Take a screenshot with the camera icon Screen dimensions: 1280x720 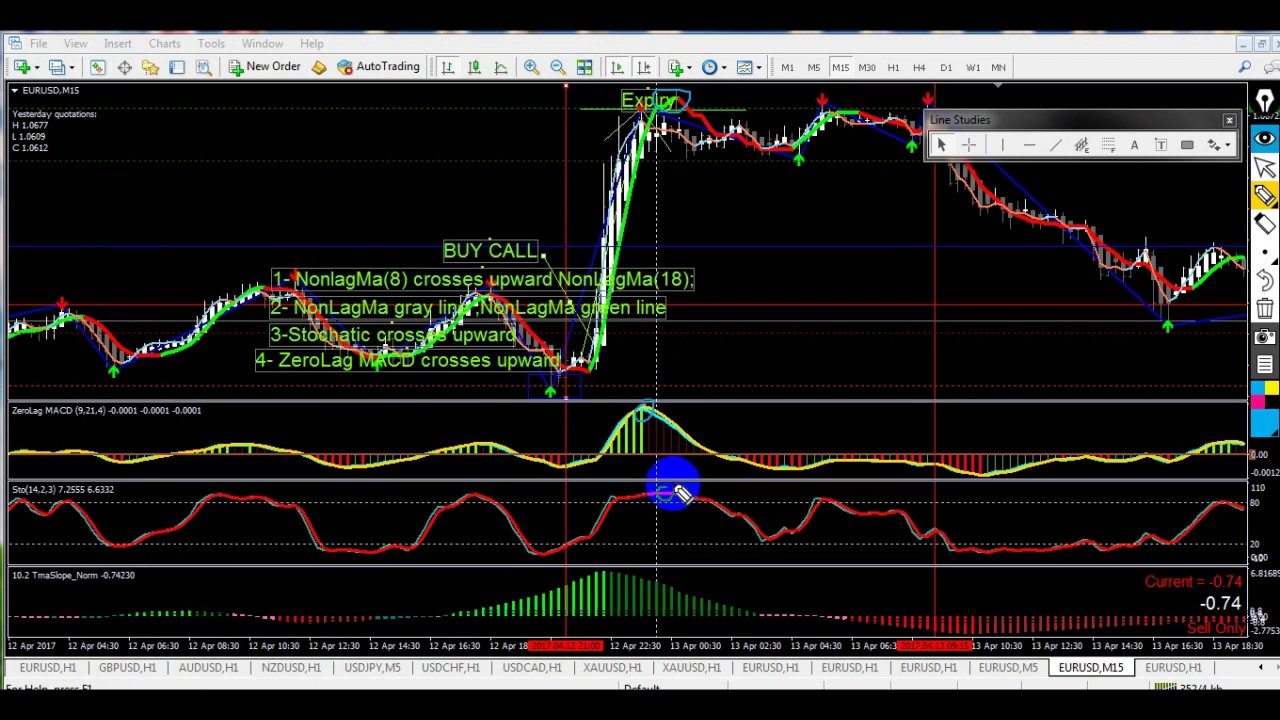pyautogui.click(x=1264, y=337)
